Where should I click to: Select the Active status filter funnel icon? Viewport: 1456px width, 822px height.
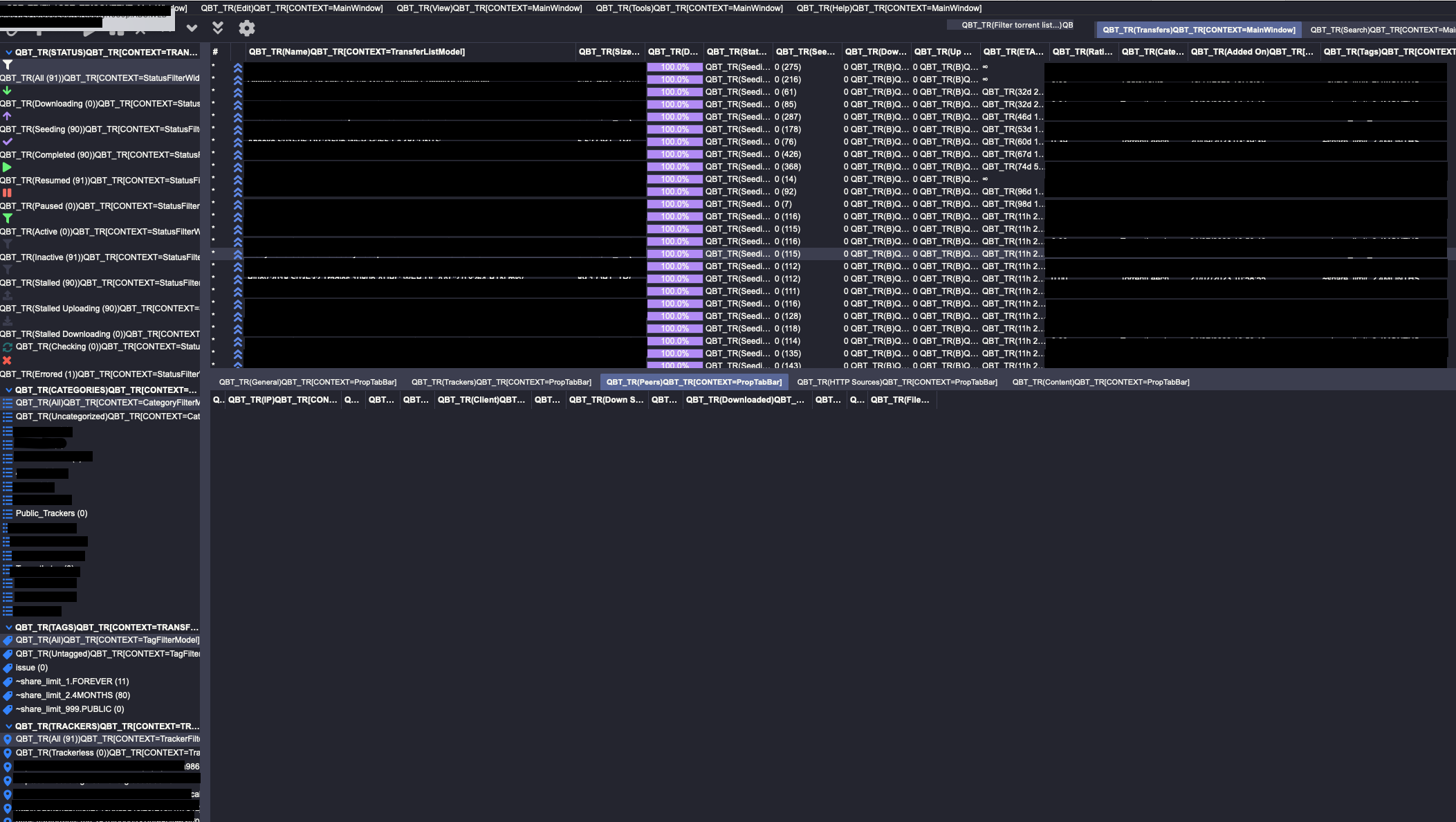[8, 218]
